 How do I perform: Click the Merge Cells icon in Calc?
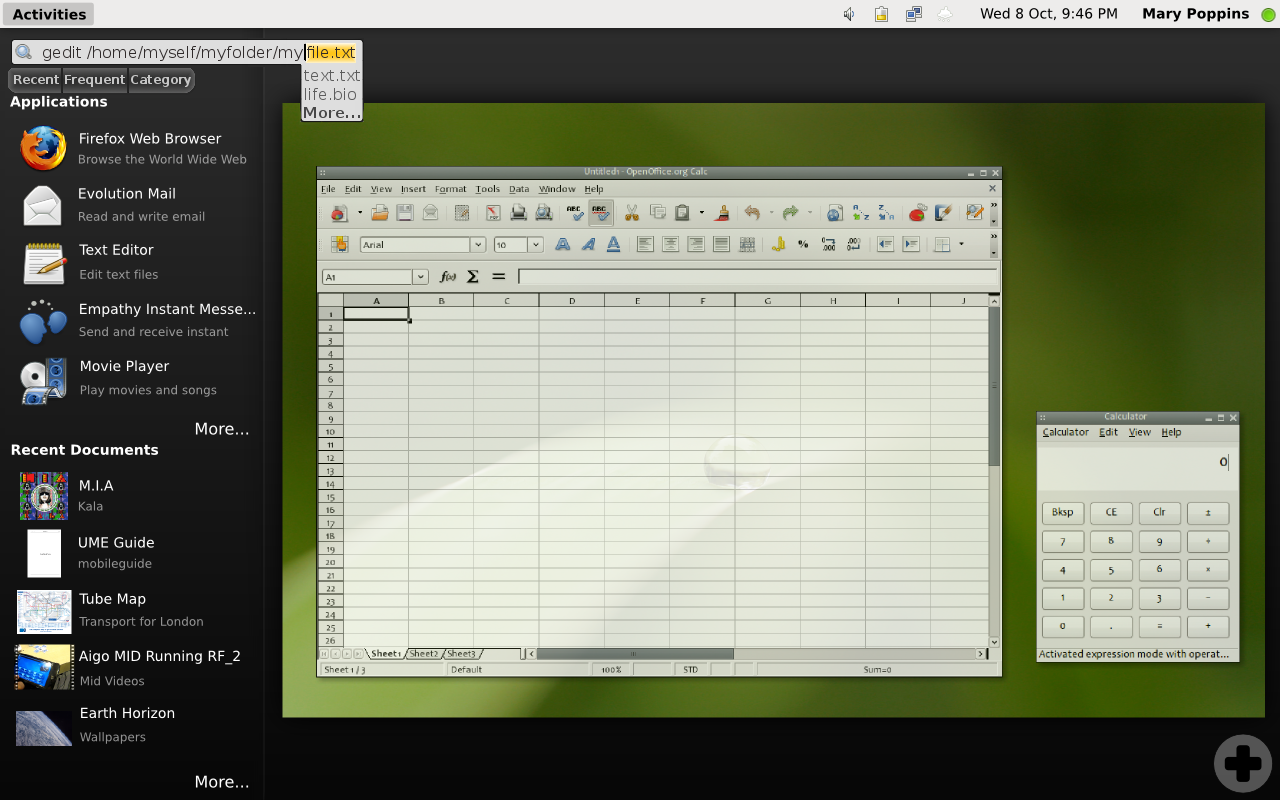click(x=747, y=244)
